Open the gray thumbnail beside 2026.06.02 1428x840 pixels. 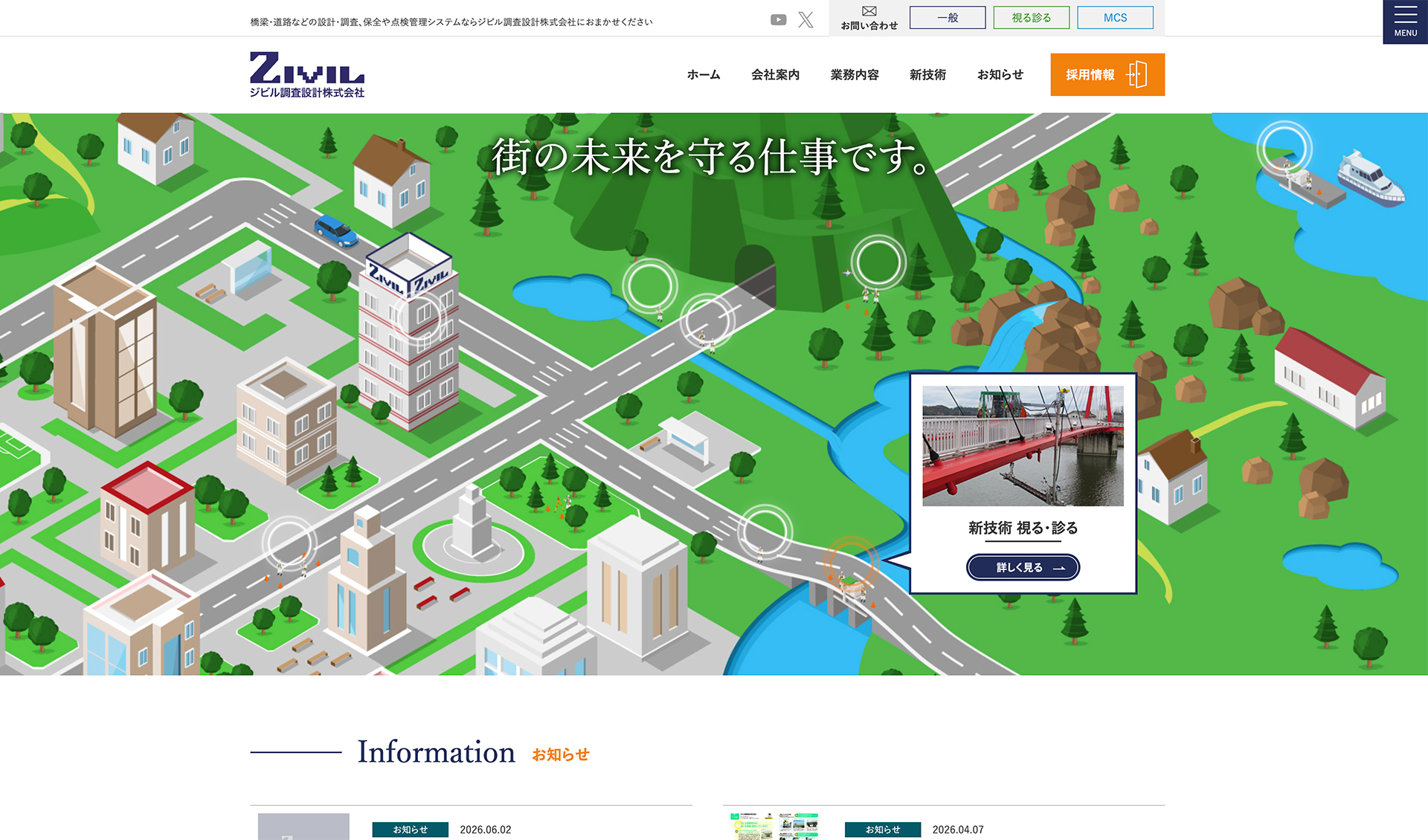[x=303, y=827]
